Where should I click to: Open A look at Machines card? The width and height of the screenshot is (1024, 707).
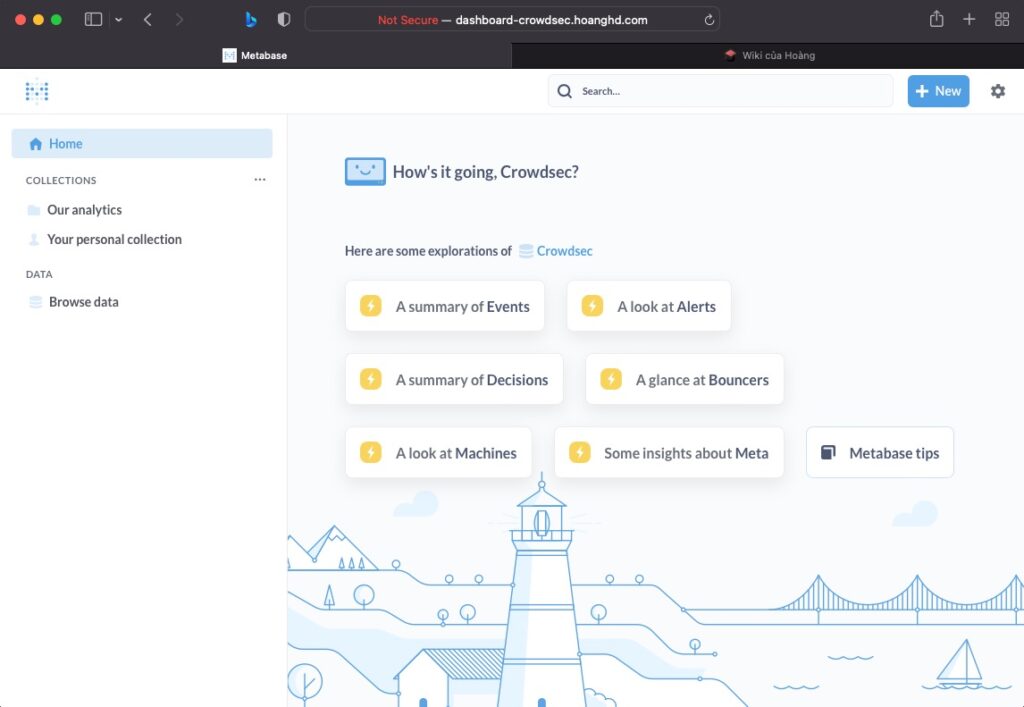tap(438, 452)
